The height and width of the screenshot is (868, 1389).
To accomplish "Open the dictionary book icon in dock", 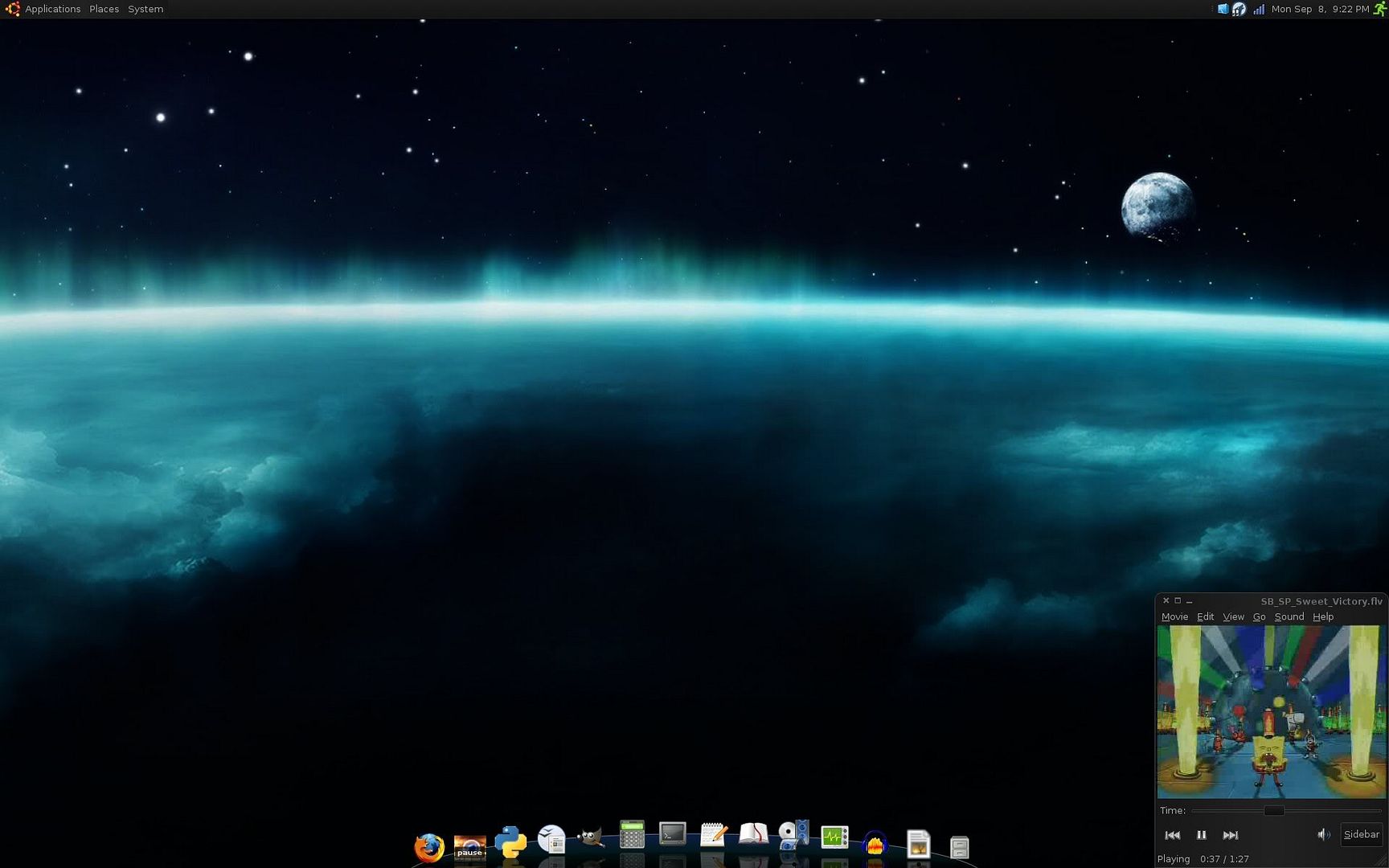I will pos(754,833).
